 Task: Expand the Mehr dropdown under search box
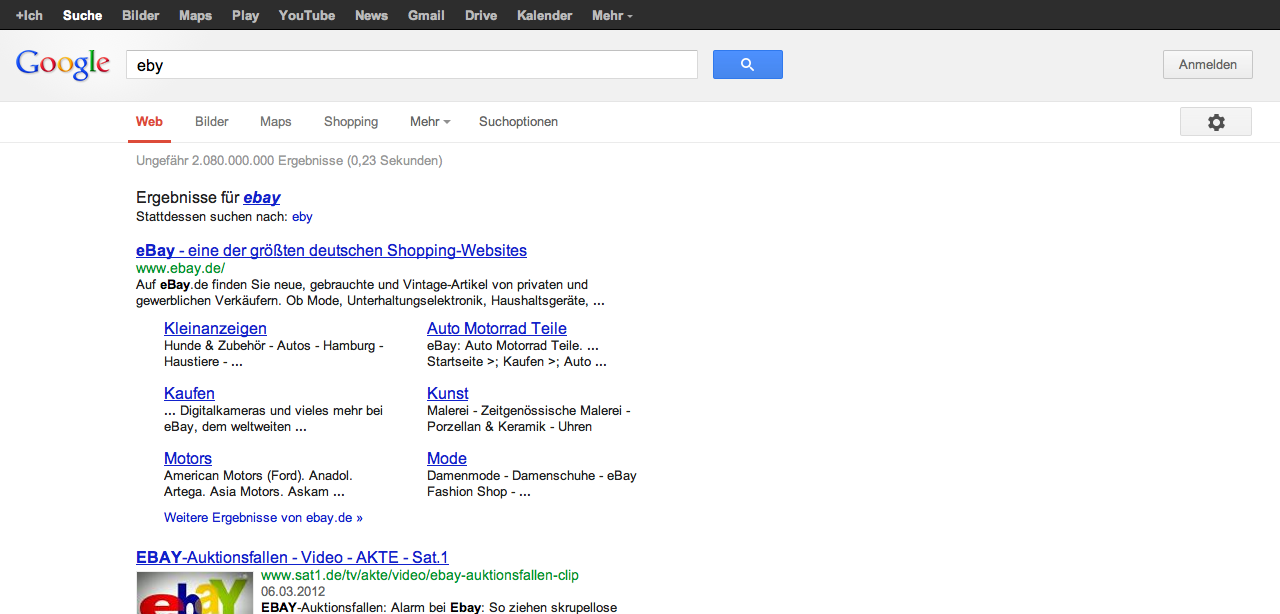pos(429,122)
